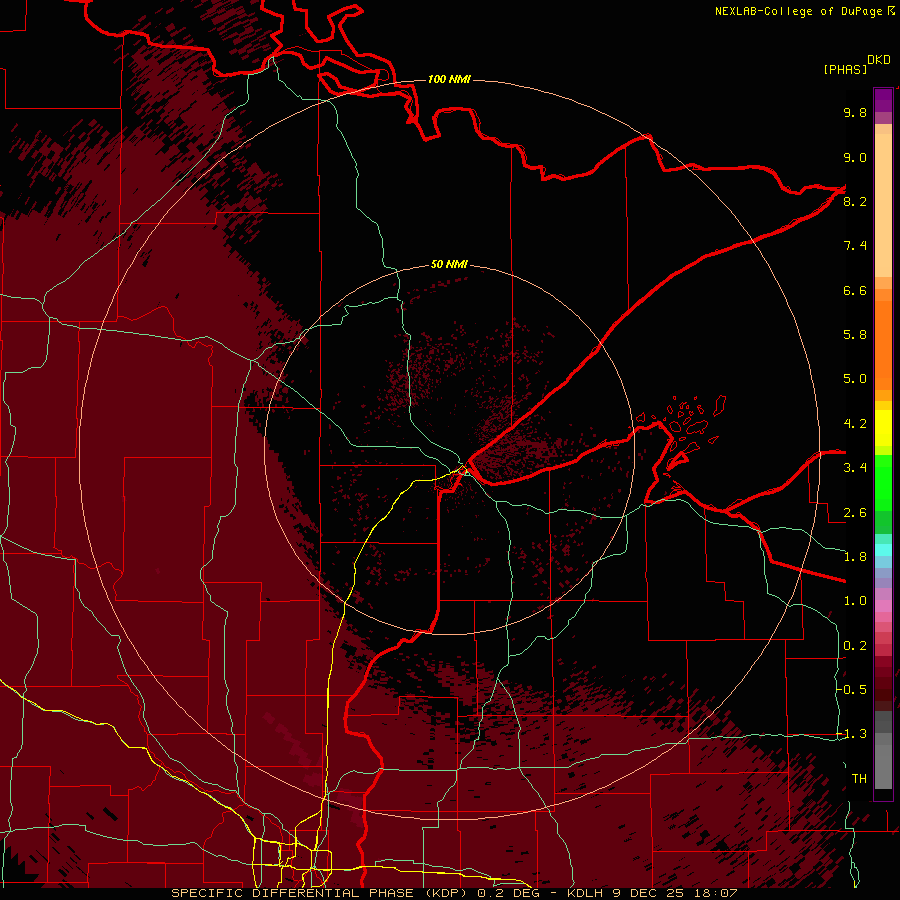Click the NEXLAB-College of DuPage title text
This screenshot has height=900, width=900.
(799, 11)
